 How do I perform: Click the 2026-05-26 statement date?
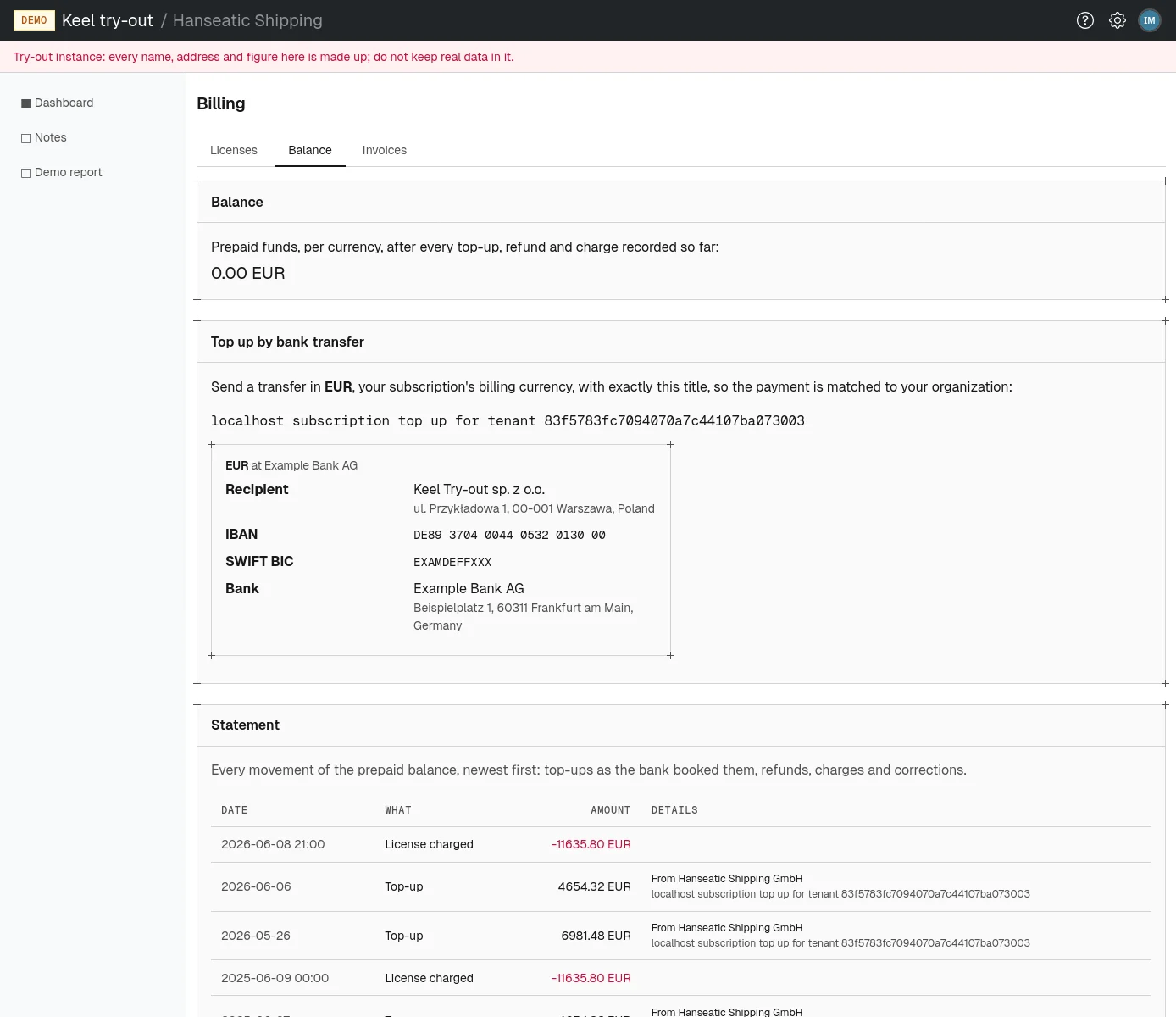coord(256,936)
